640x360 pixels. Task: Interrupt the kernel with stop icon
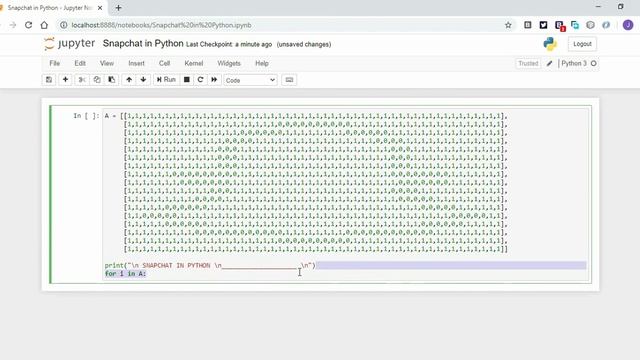pos(187,80)
